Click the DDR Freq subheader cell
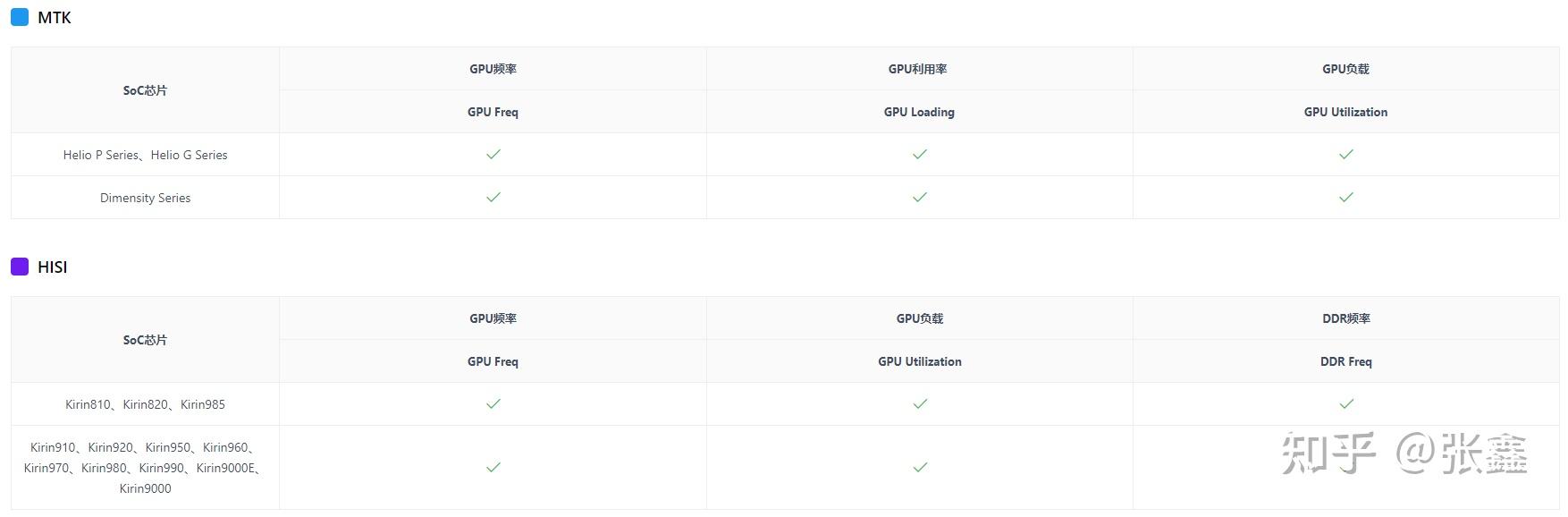The width and height of the screenshot is (1568, 517). click(x=1345, y=361)
